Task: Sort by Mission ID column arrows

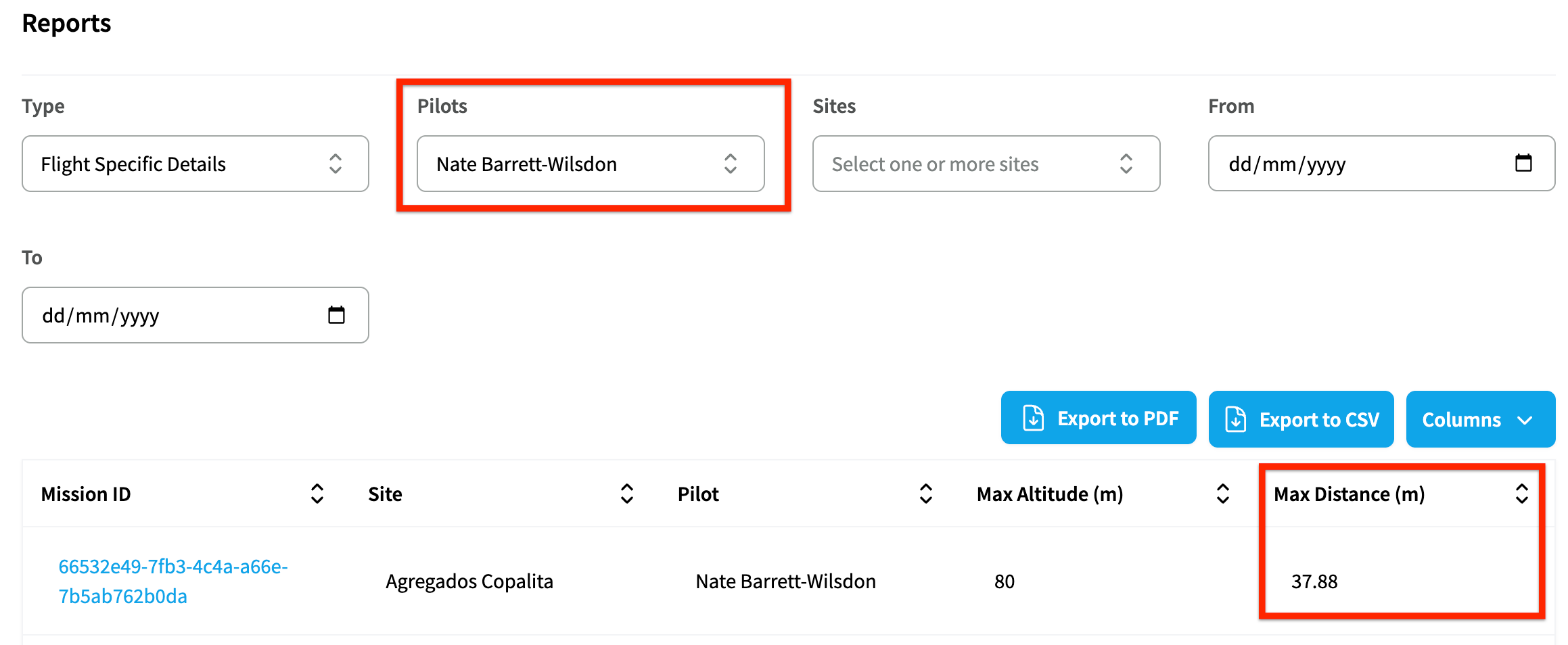Action: [x=317, y=494]
